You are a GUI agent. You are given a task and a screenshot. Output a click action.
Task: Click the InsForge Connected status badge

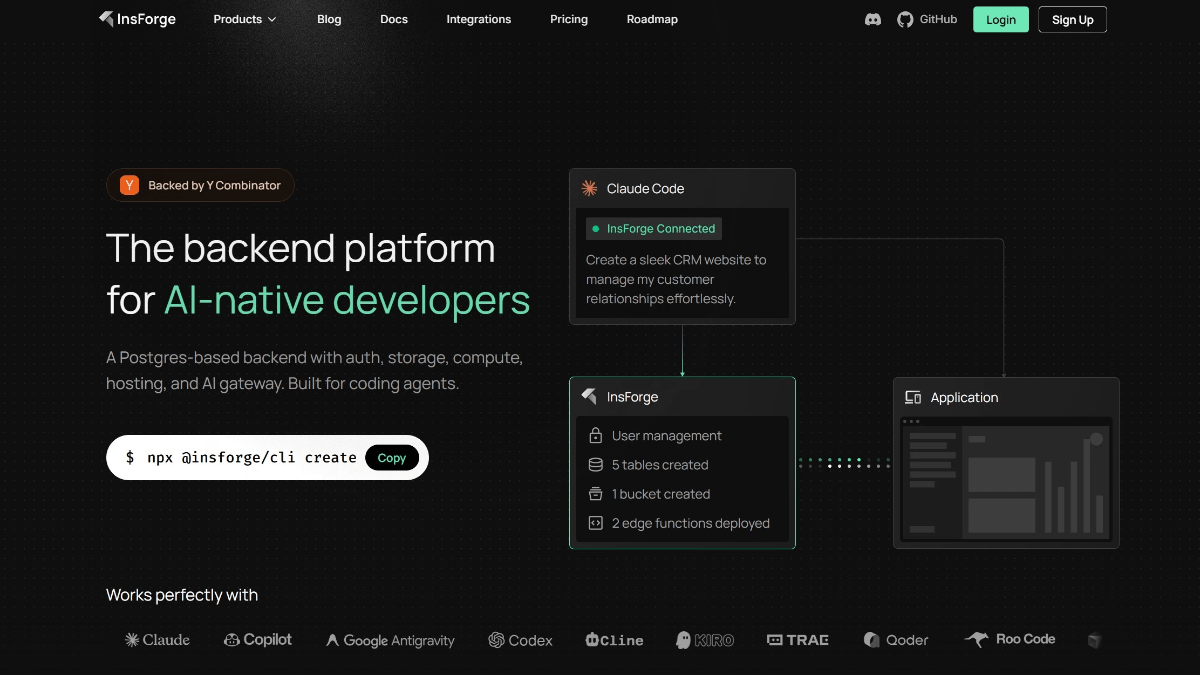tap(653, 229)
